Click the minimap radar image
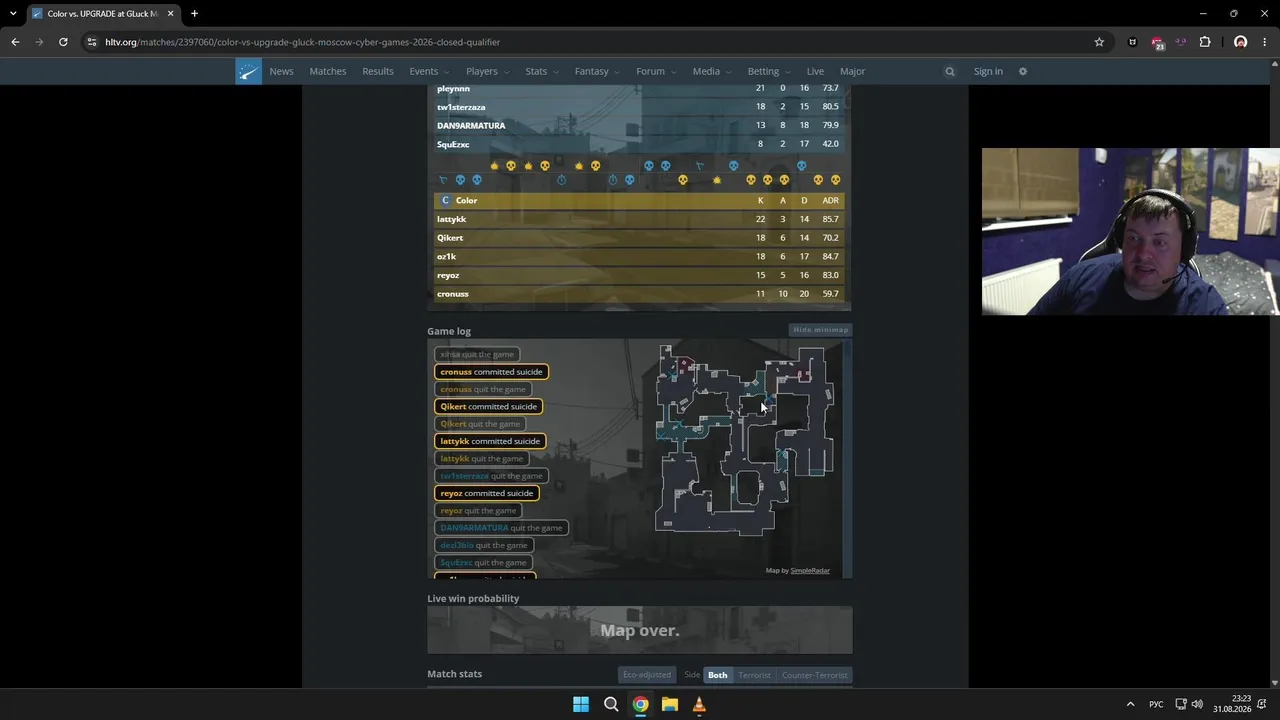Screen dimensions: 1280x720 click(x=744, y=441)
